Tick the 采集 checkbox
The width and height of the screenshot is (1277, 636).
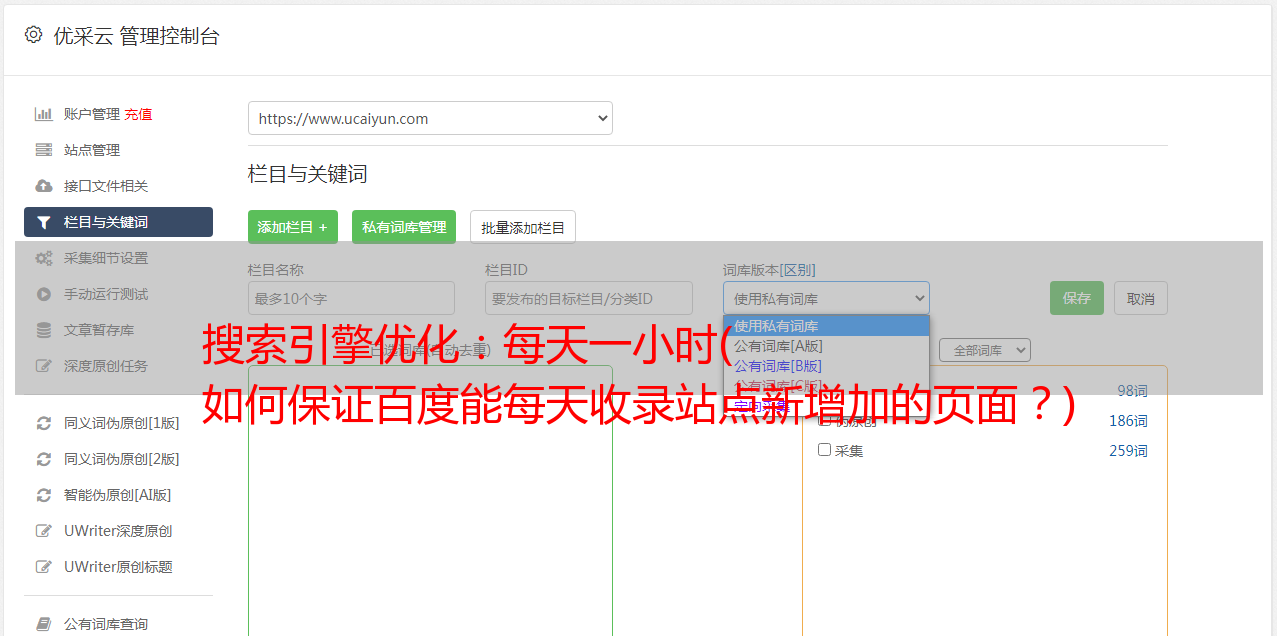[x=825, y=450]
